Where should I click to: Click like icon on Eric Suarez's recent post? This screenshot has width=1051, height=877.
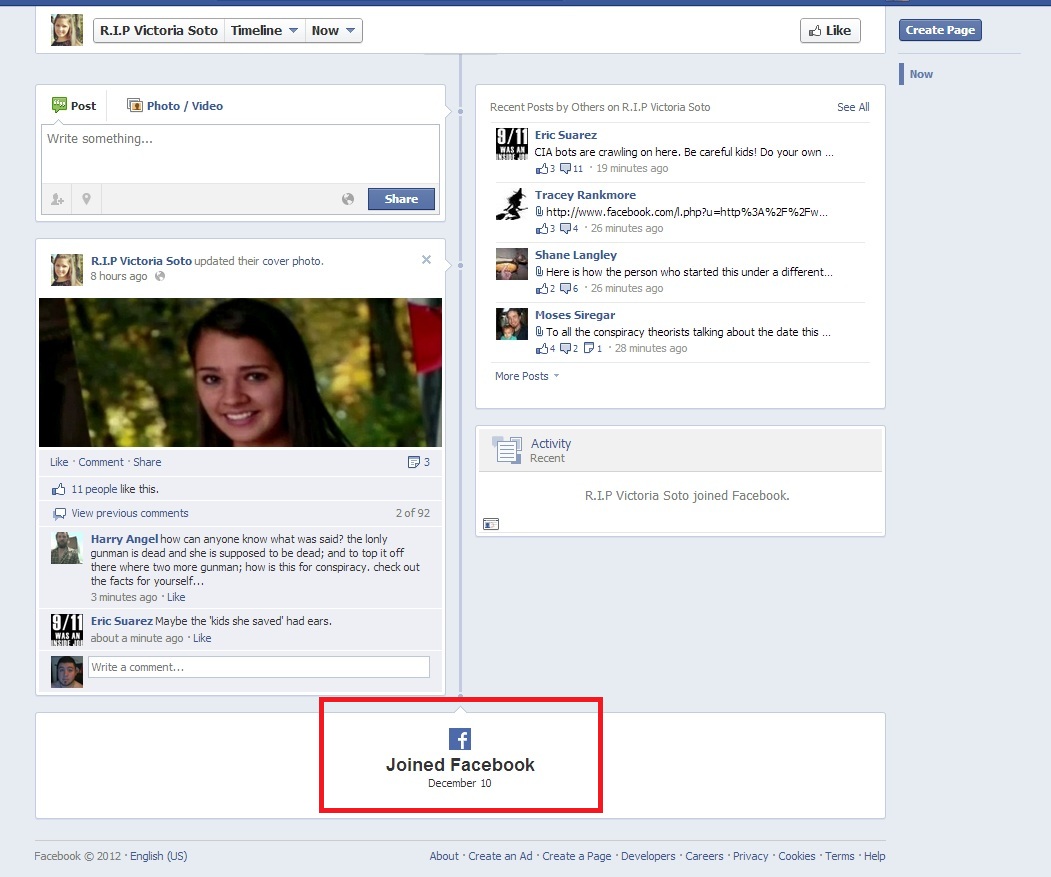542,169
